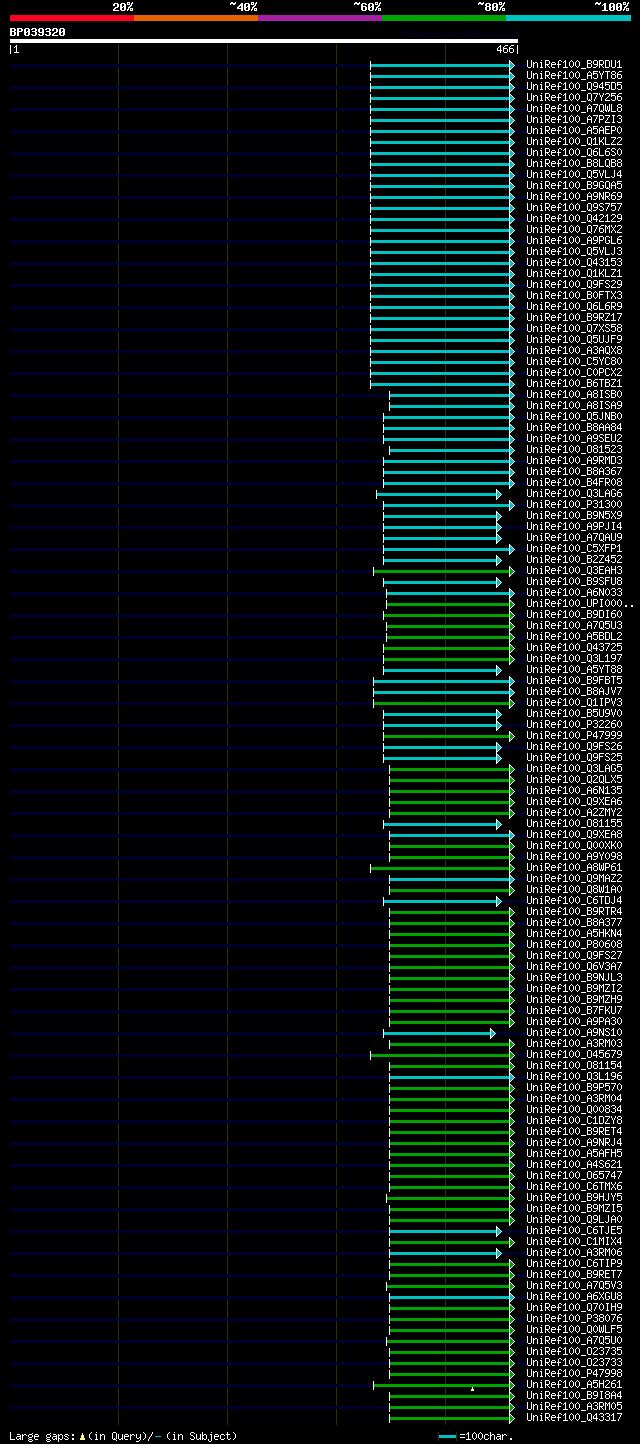Open UniRef100_O81155 entry
The width and height of the screenshot is (640, 1444).
(574, 824)
